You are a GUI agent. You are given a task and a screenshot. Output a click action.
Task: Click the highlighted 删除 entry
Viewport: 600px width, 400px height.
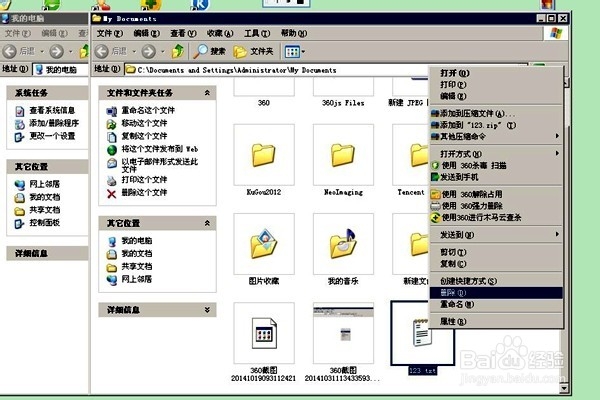(496, 293)
